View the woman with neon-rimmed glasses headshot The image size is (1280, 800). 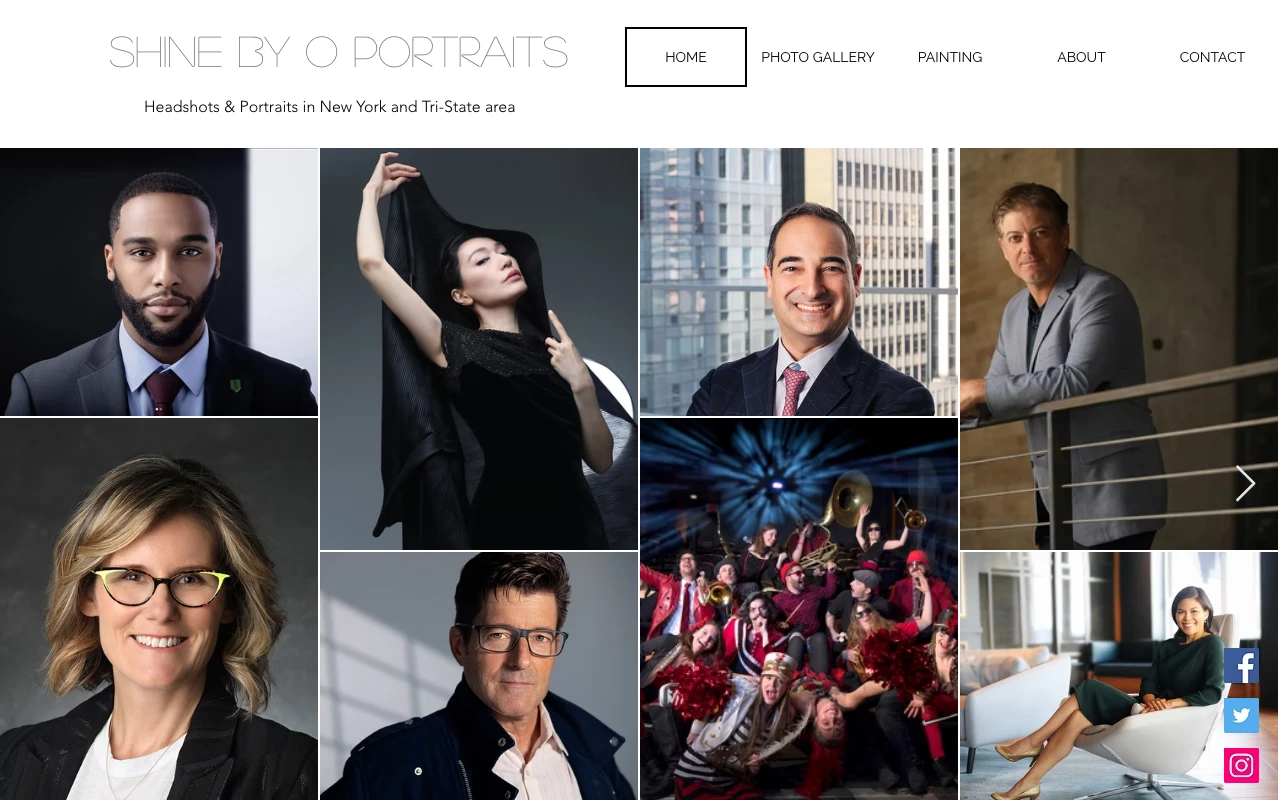click(159, 609)
